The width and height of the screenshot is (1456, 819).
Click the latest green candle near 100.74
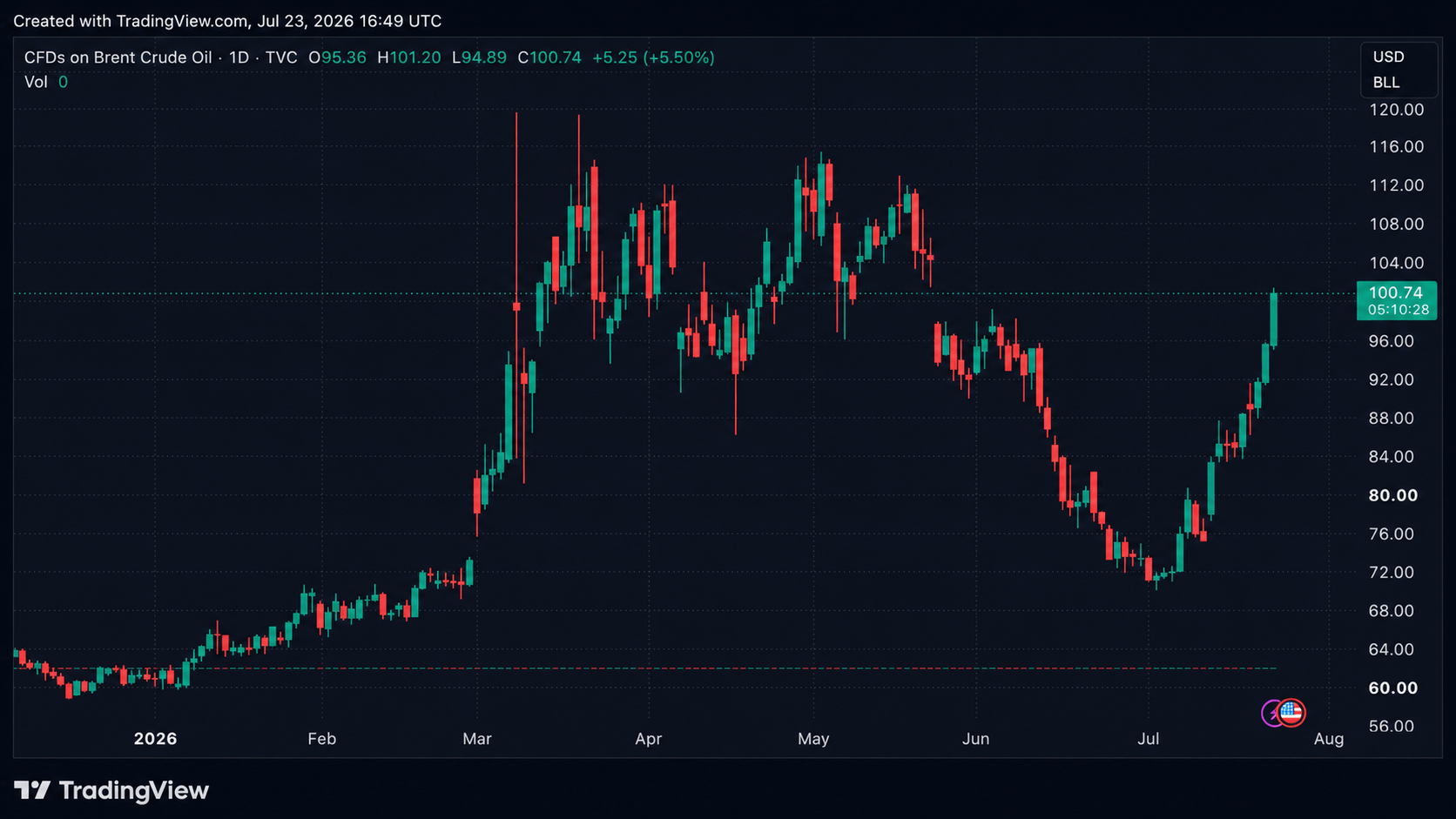click(1274, 319)
